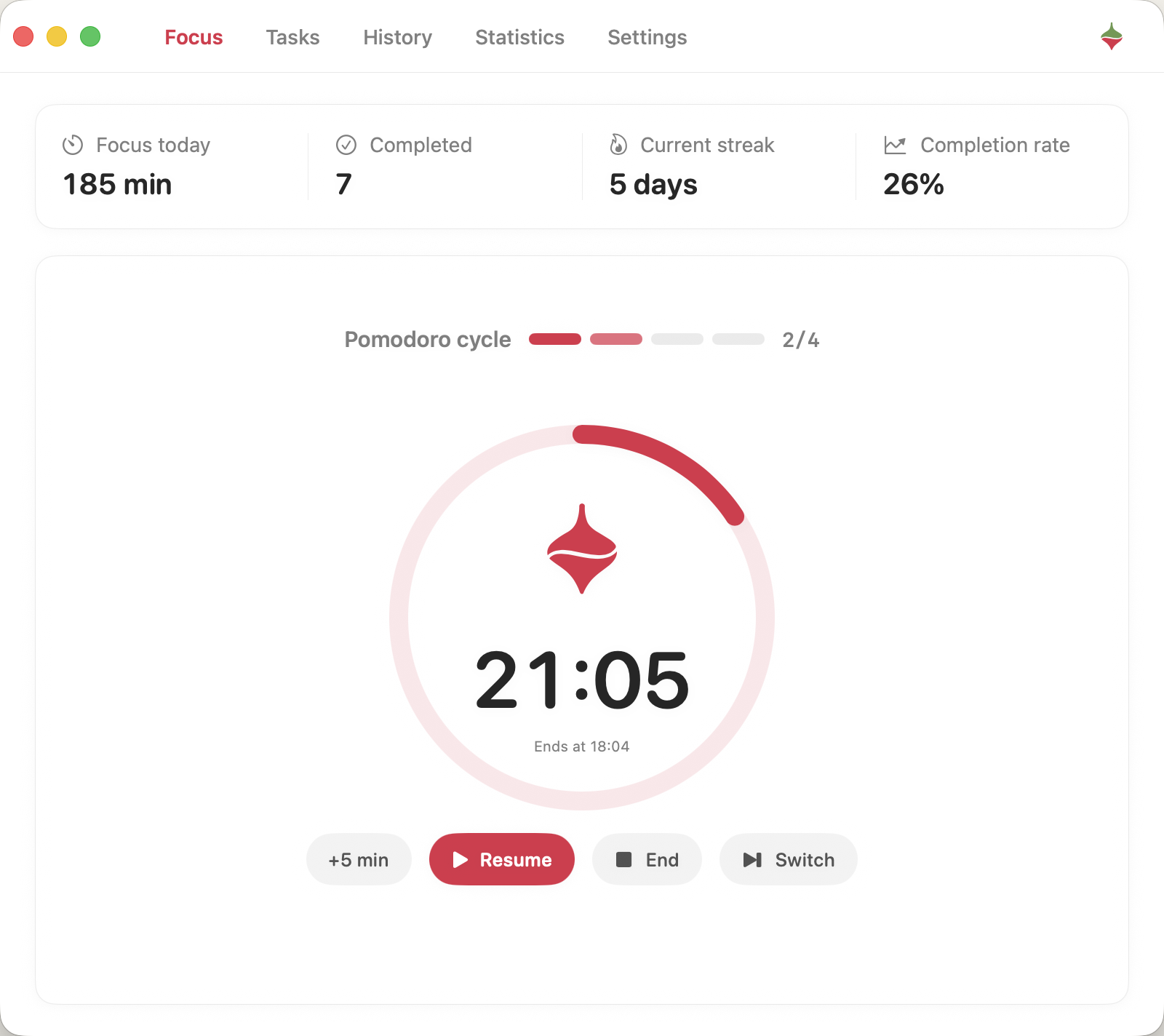Click the '185 min' focus value

(118, 185)
